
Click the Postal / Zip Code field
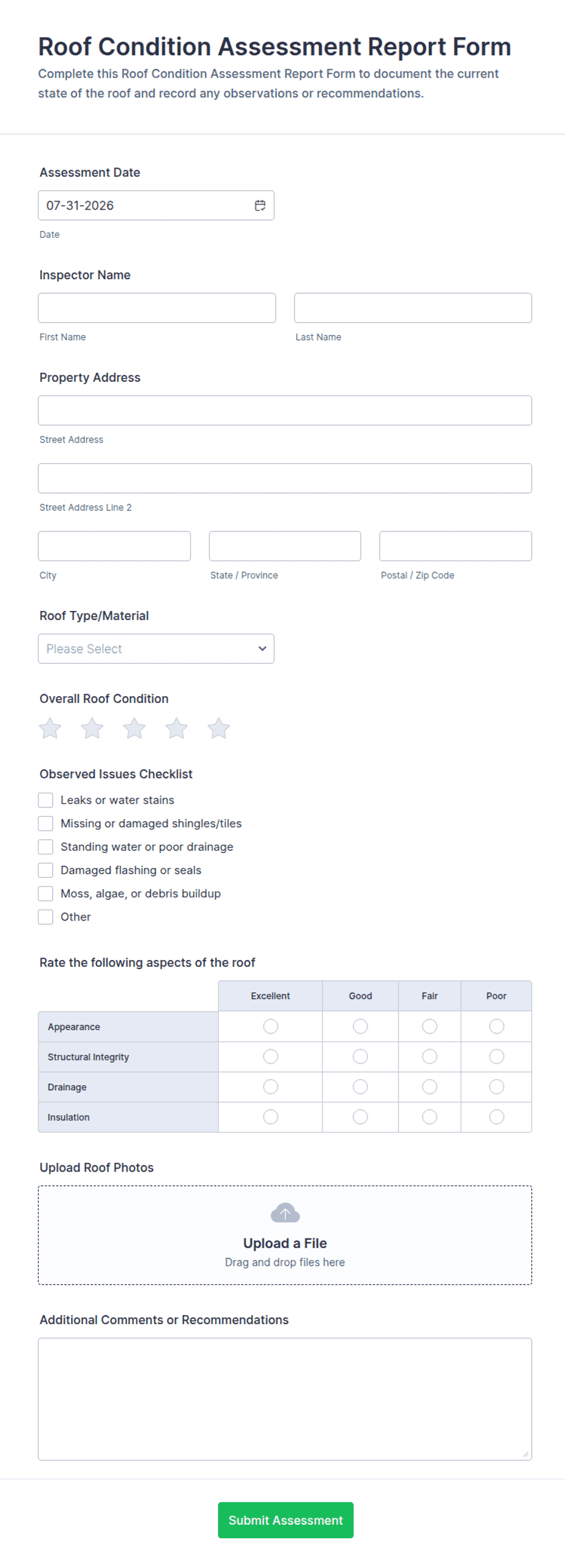pos(455,546)
